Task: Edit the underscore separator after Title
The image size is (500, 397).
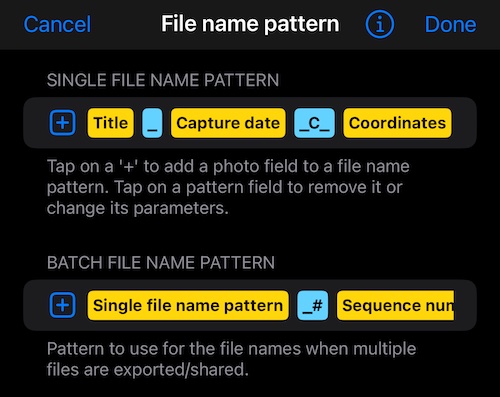Action: [x=152, y=123]
